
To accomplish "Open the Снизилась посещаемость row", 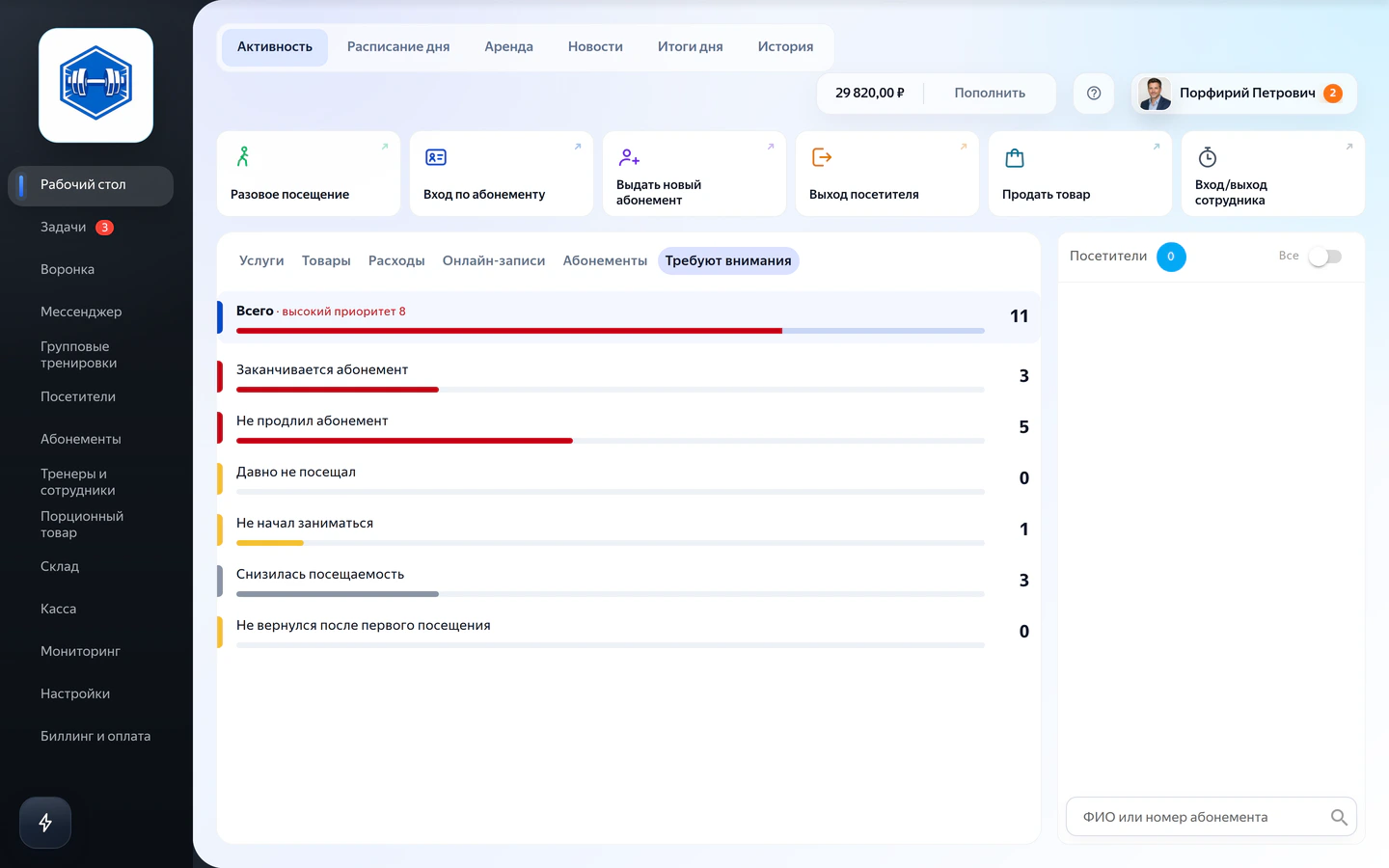I will point(629,581).
